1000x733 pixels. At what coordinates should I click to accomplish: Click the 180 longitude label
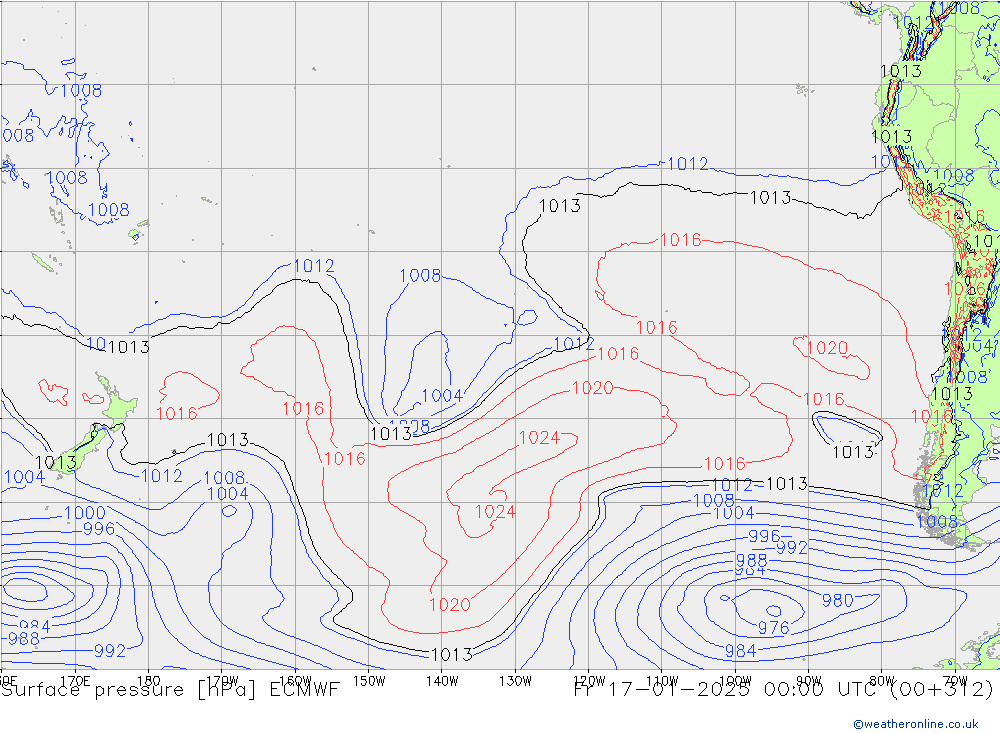tap(148, 680)
